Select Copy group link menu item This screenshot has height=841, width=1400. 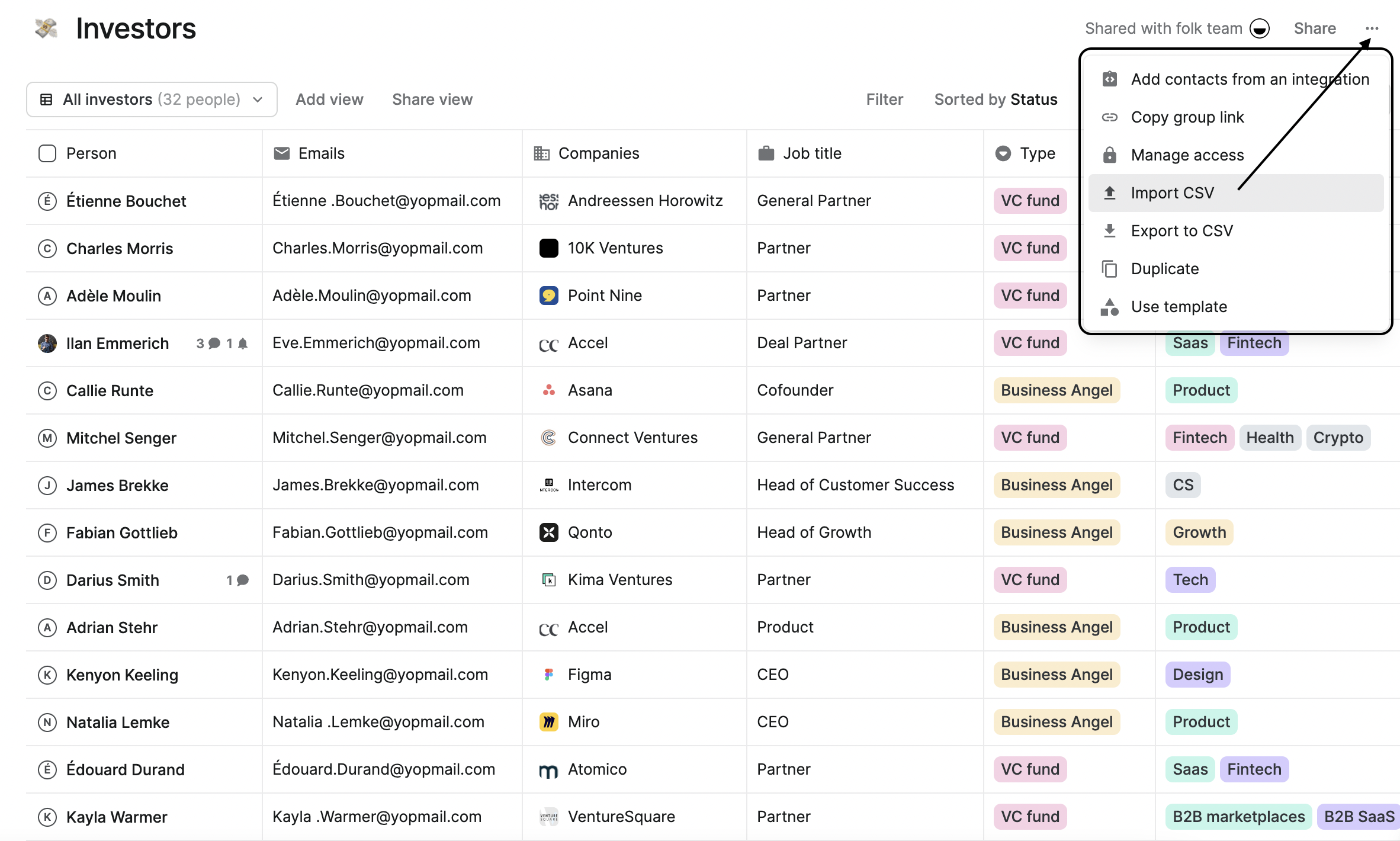tap(1187, 117)
